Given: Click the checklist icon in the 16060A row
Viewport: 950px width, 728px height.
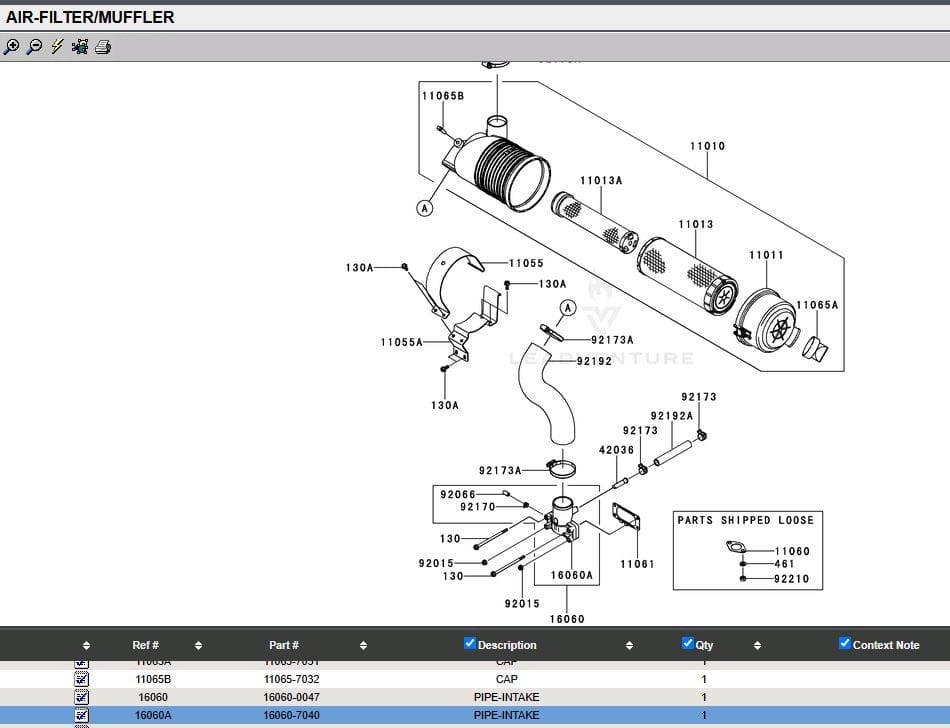Looking at the screenshot, I should pos(82,715).
